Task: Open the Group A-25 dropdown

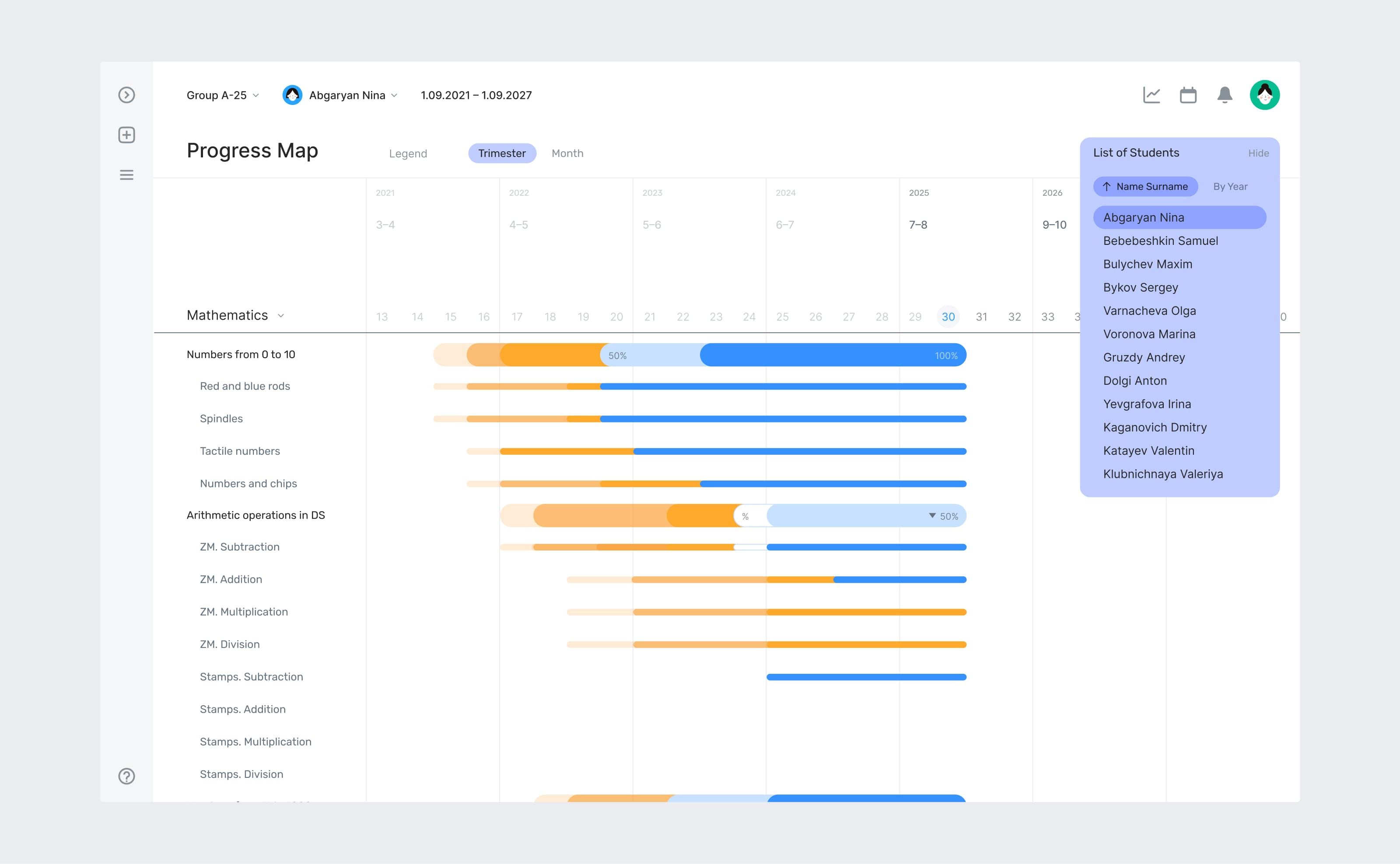Action: click(x=222, y=95)
